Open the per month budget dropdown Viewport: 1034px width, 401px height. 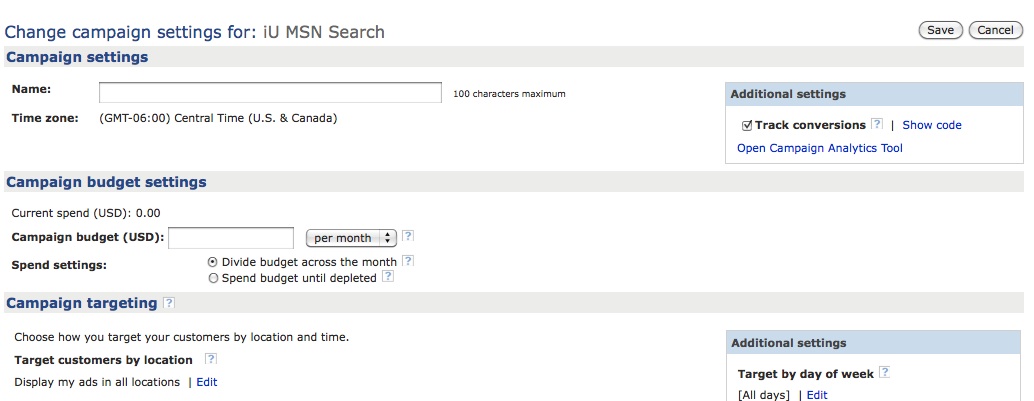click(351, 238)
